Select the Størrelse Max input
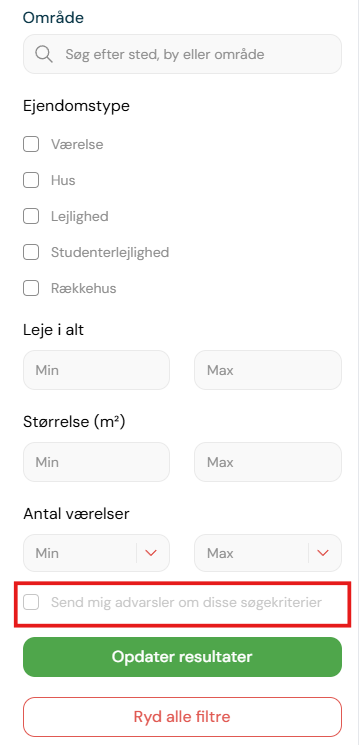Screen dimensions: 362x745 pos(268,462)
